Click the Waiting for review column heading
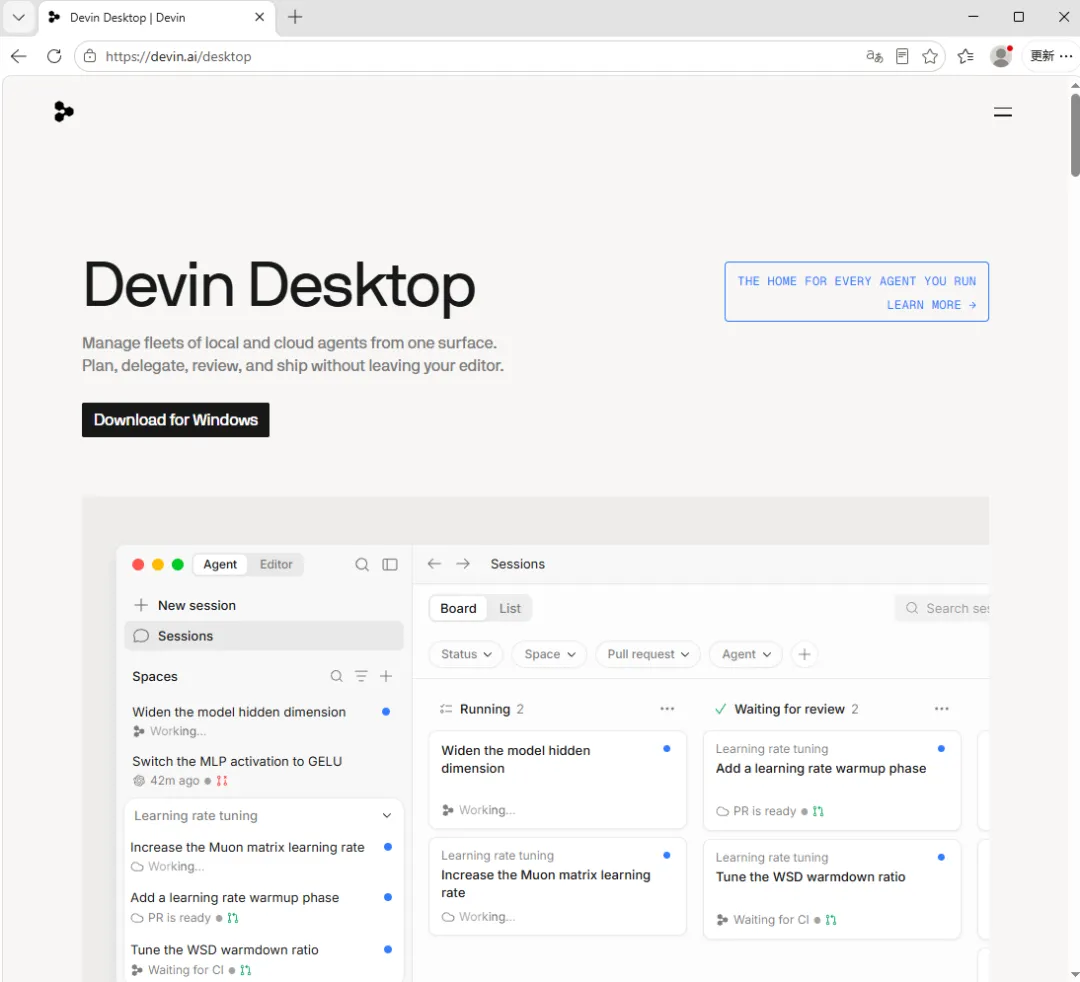 pos(789,709)
